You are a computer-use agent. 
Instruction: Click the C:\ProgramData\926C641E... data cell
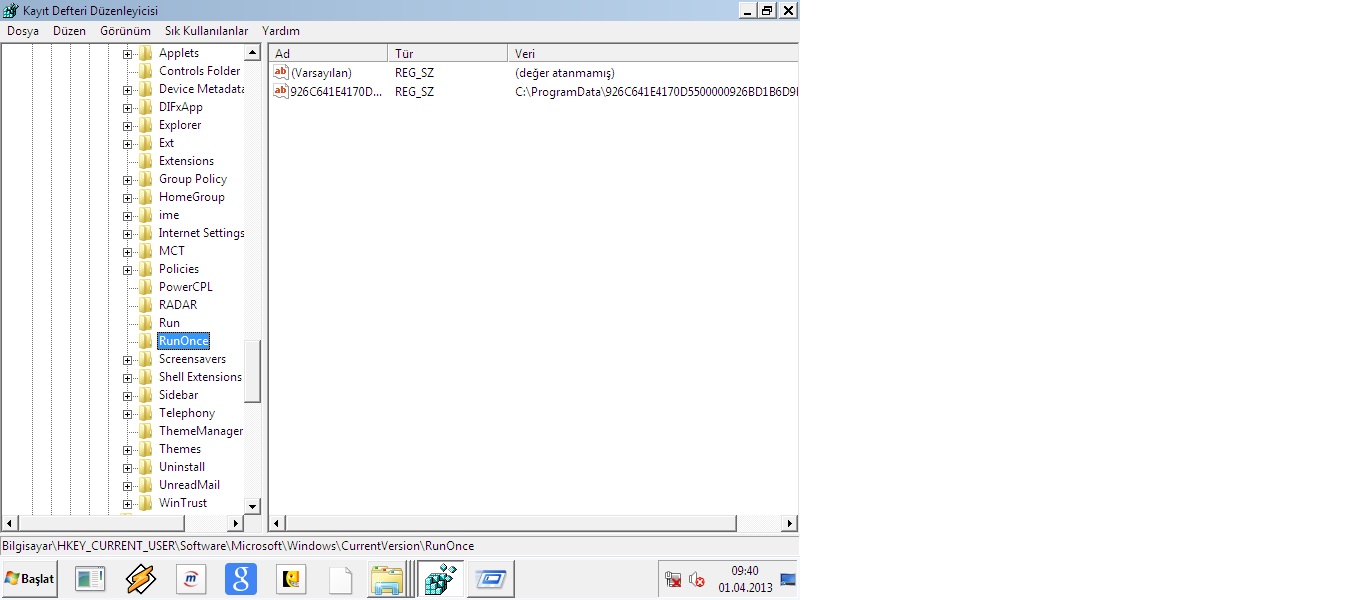[x=656, y=91]
